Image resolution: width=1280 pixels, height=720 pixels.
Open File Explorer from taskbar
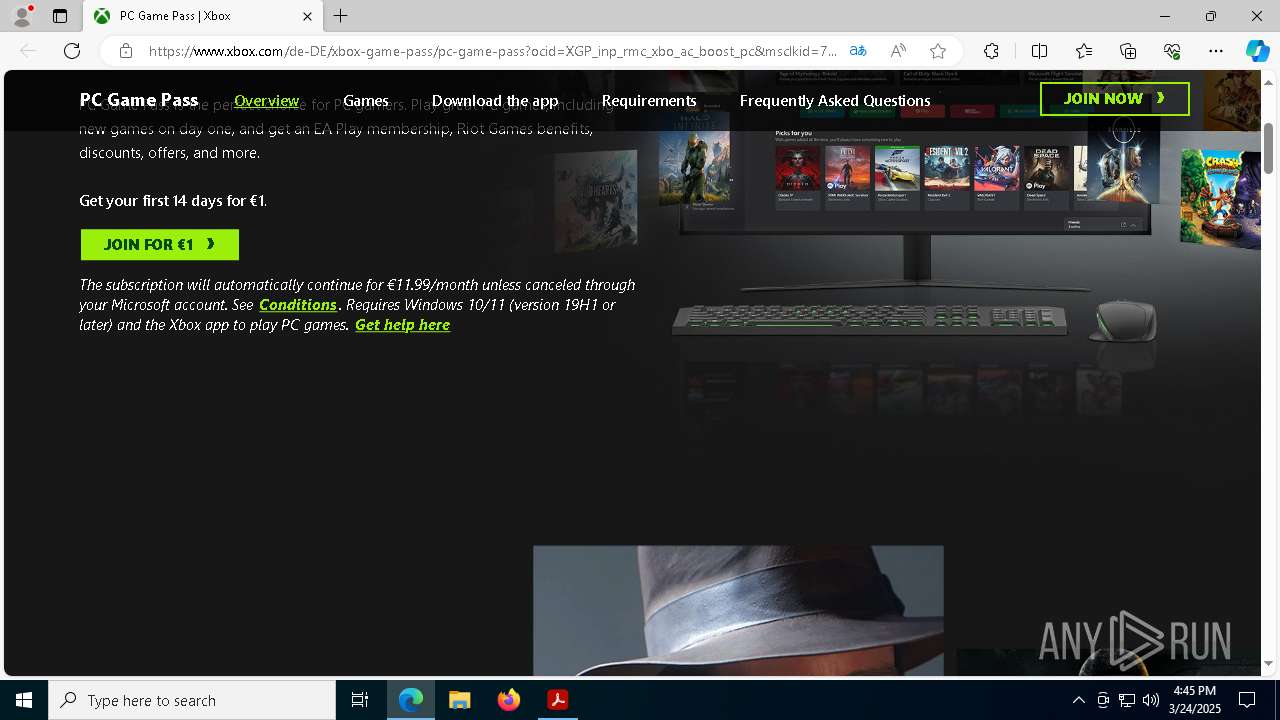460,700
